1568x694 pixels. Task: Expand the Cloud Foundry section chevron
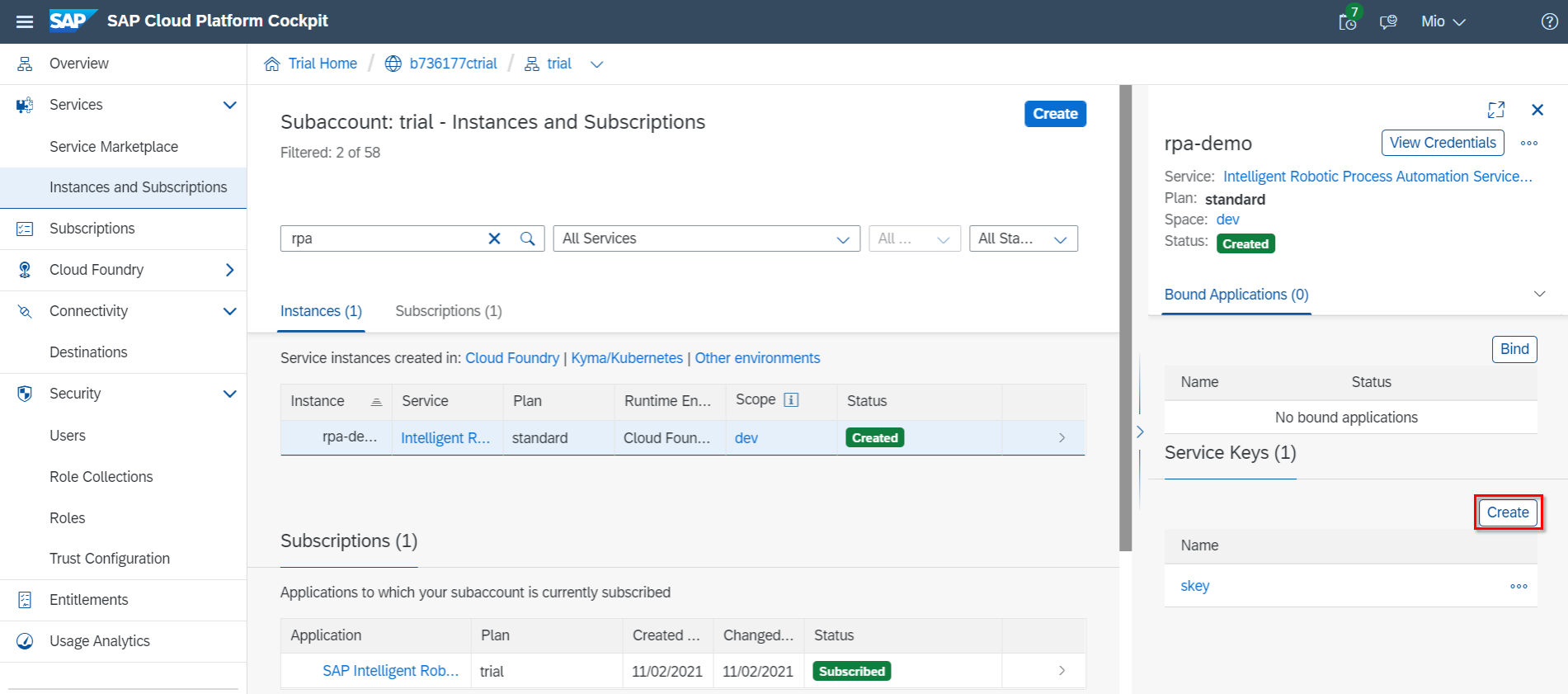click(230, 270)
